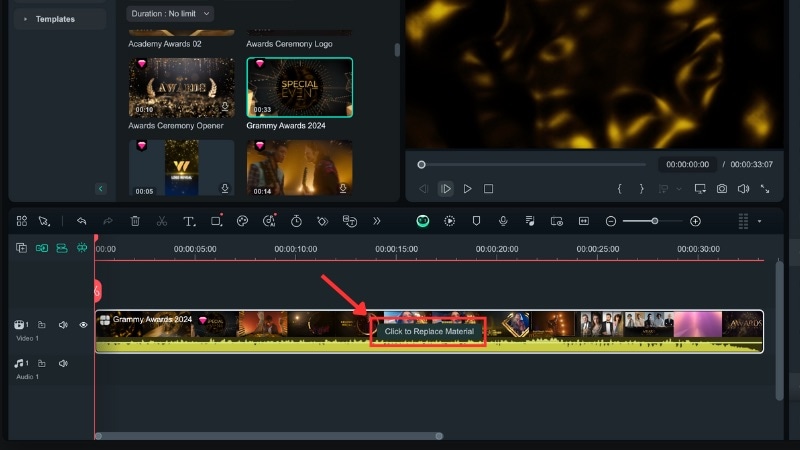Adjust preview volume speaker icon
This screenshot has height=450, width=800.
click(x=743, y=189)
